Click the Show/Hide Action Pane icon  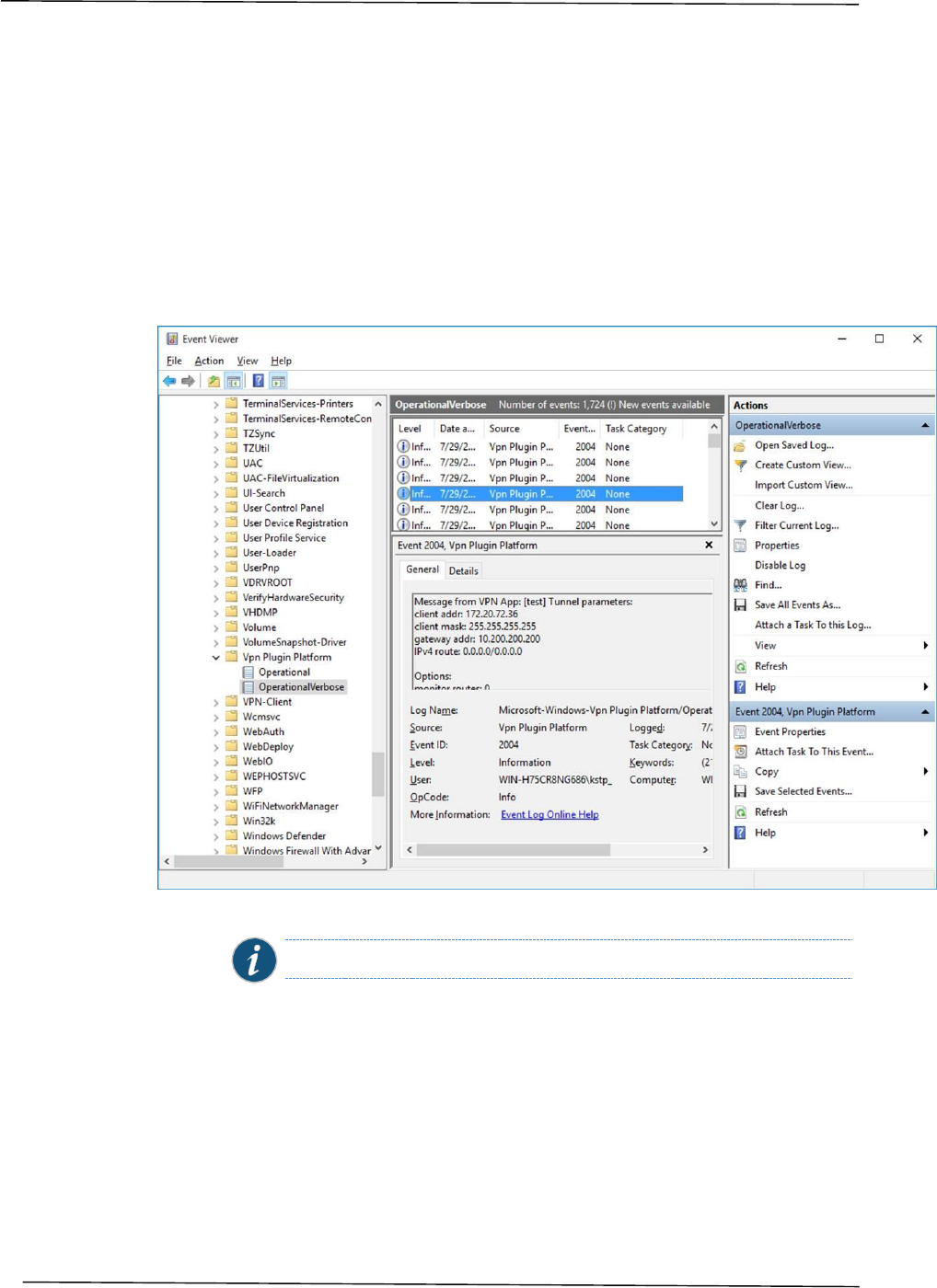[x=278, y=381]
